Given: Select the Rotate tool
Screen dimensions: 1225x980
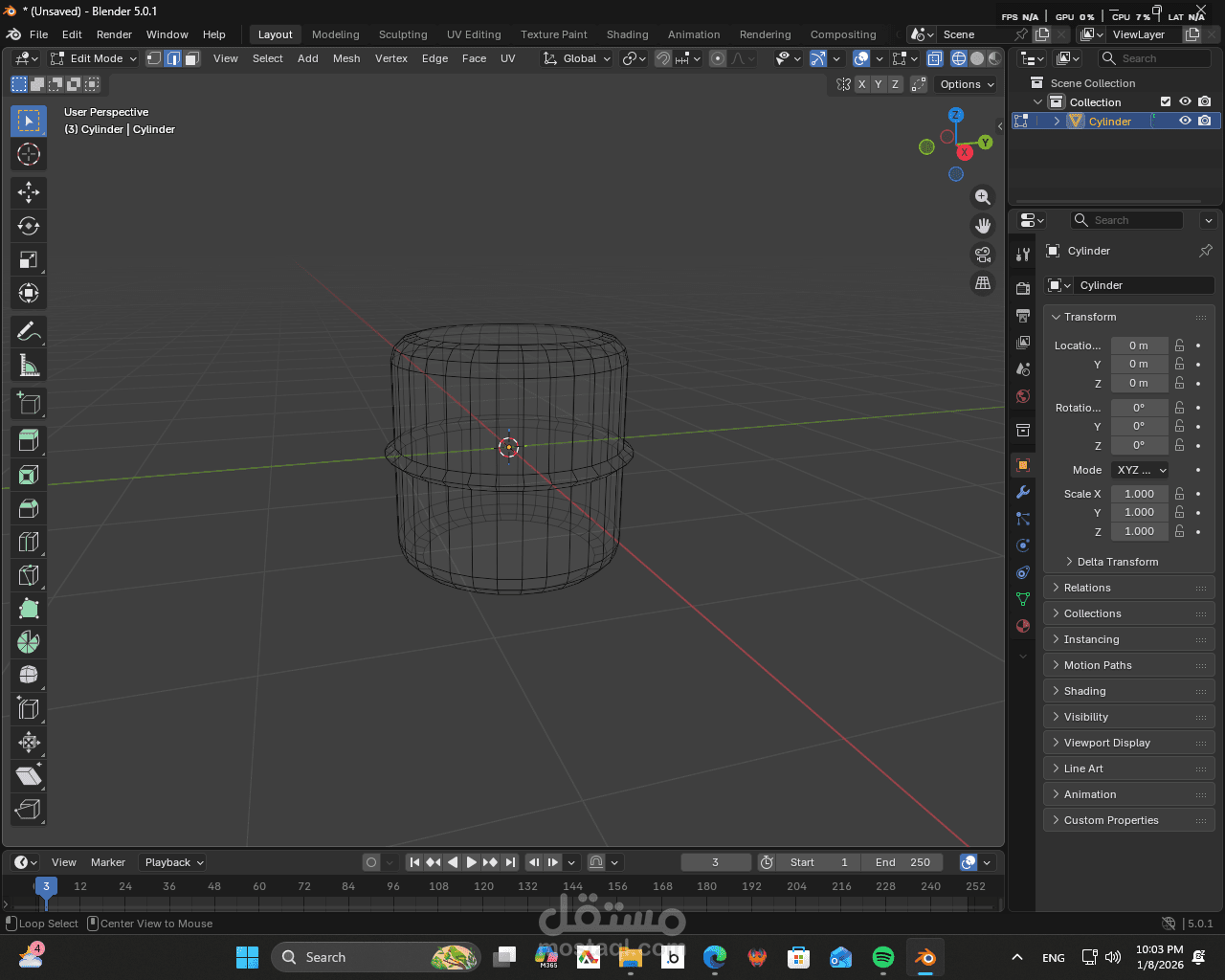Looking at the screenshot, I should pos(29,226).
